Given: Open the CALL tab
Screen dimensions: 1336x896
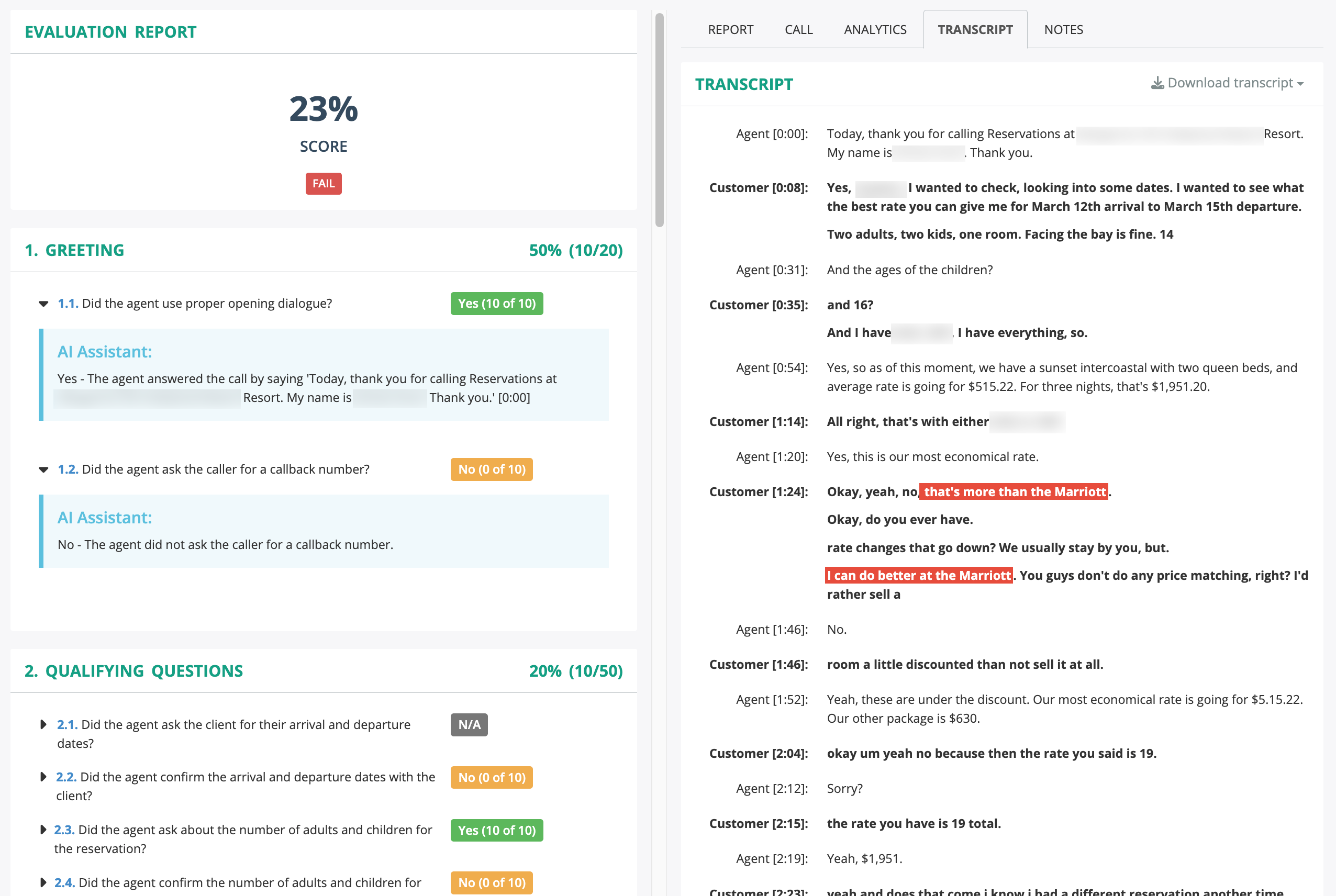Looking at the screenshot, I should 798,30.
